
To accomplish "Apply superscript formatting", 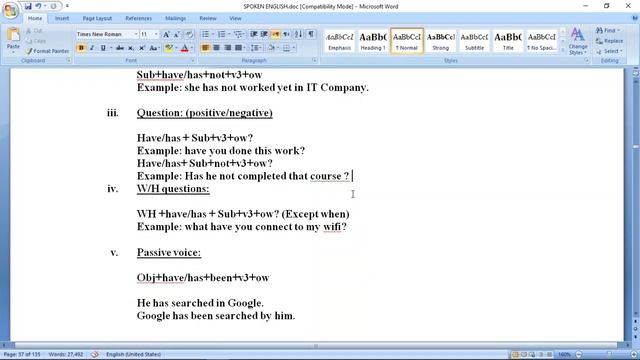I will (142, 48).
